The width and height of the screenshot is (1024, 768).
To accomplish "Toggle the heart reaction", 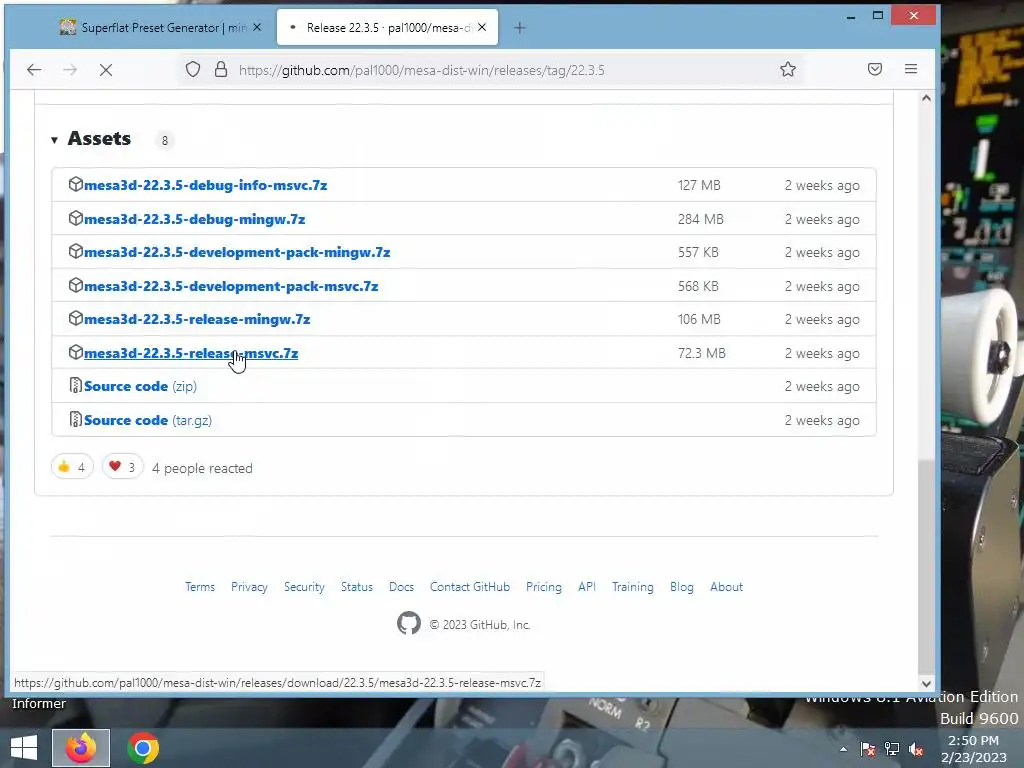I will pyautogui.click(x=123, y=467).
